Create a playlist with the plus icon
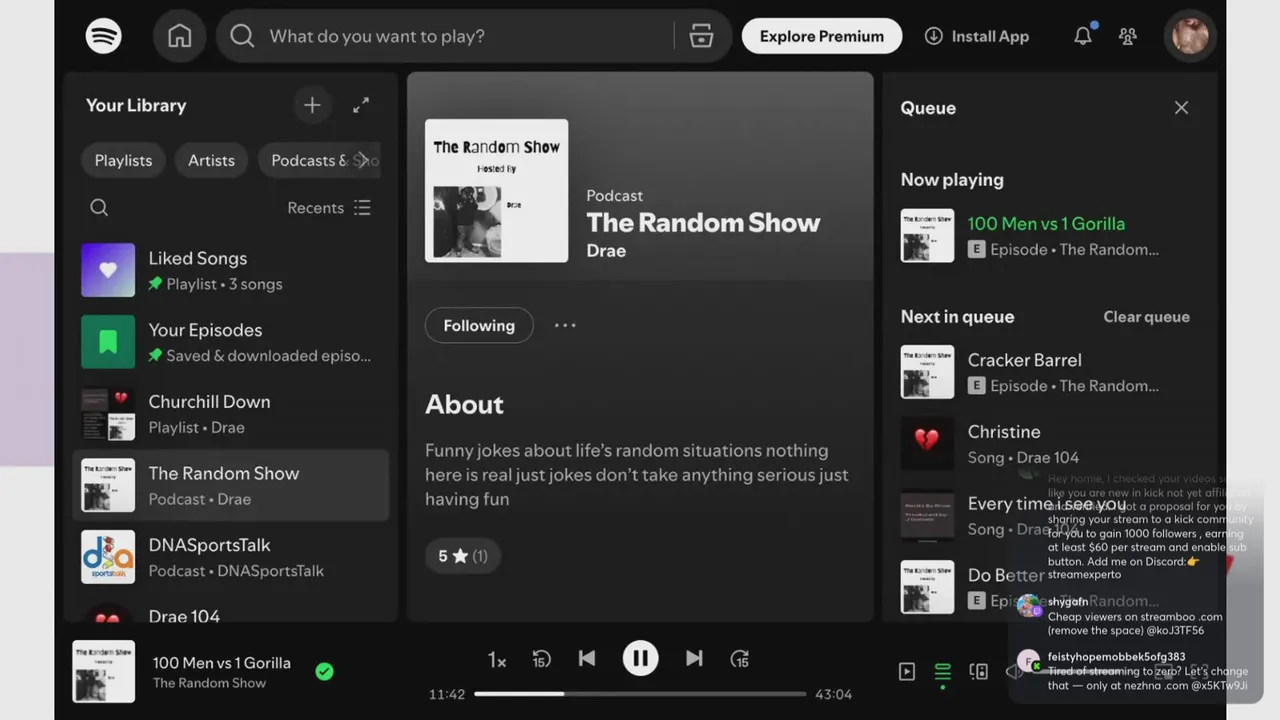Screen dimensions: 1280x720 (x=312, y=105)
